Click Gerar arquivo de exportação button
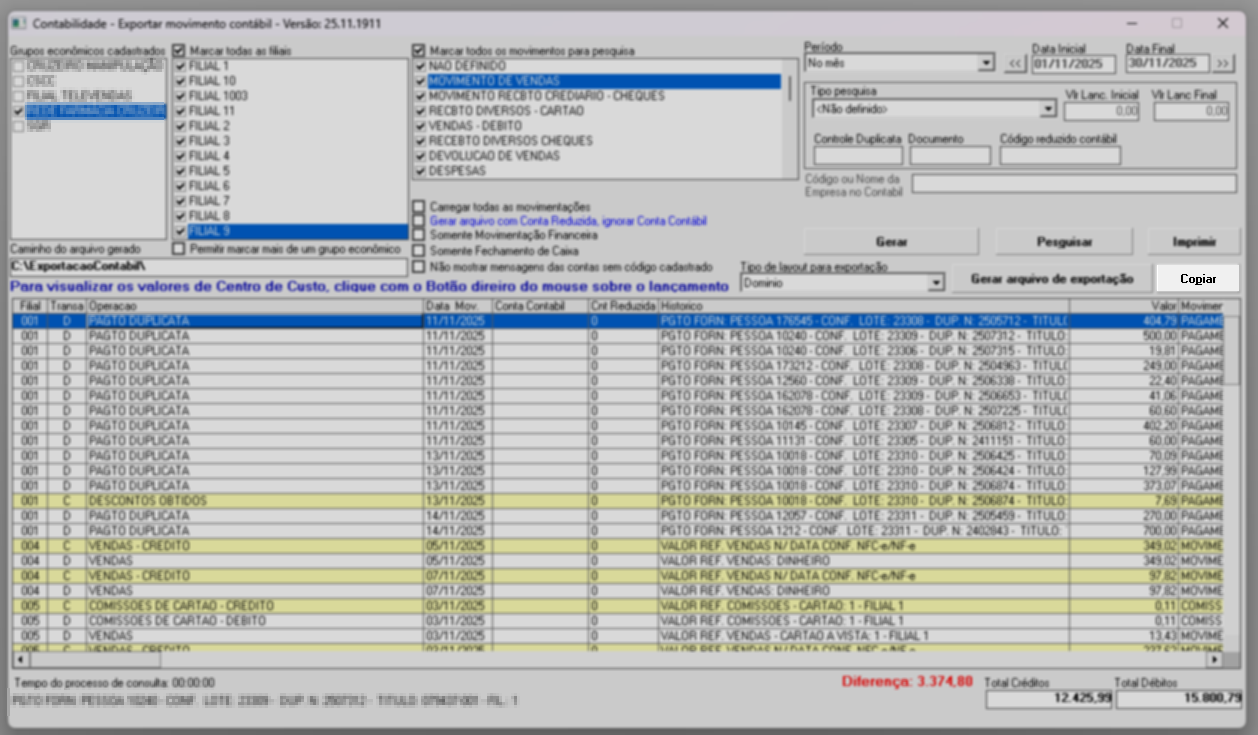Viewport: 1258px width, 735px height. [x=1051, y=279]
